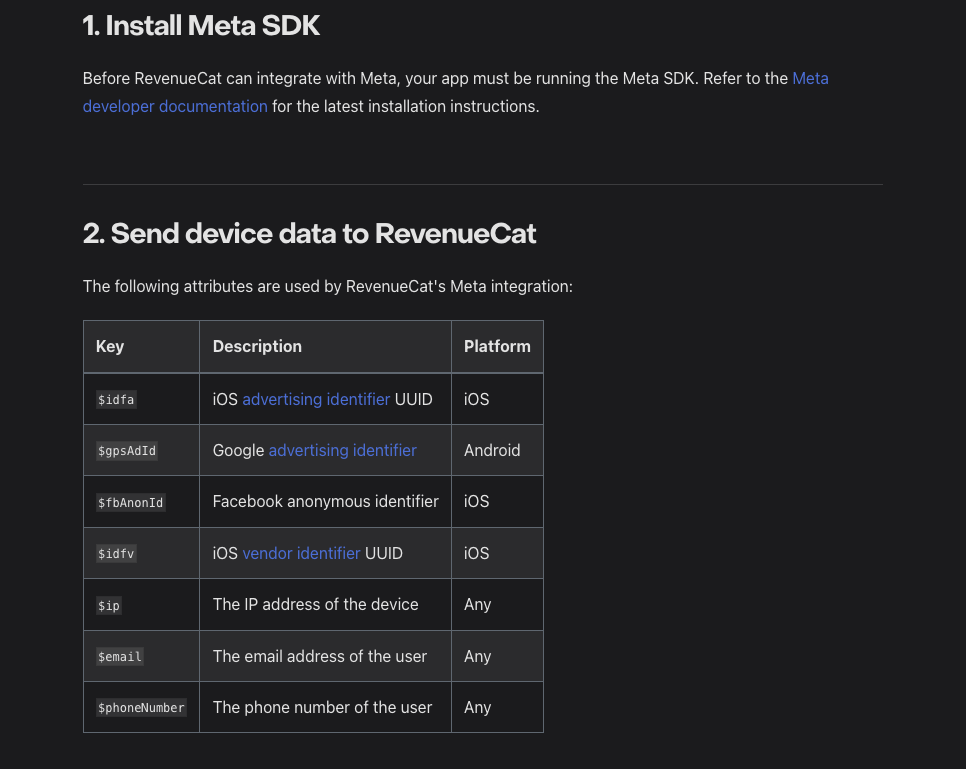Click Any platform cell in $ip row

(x=497, y=604)
